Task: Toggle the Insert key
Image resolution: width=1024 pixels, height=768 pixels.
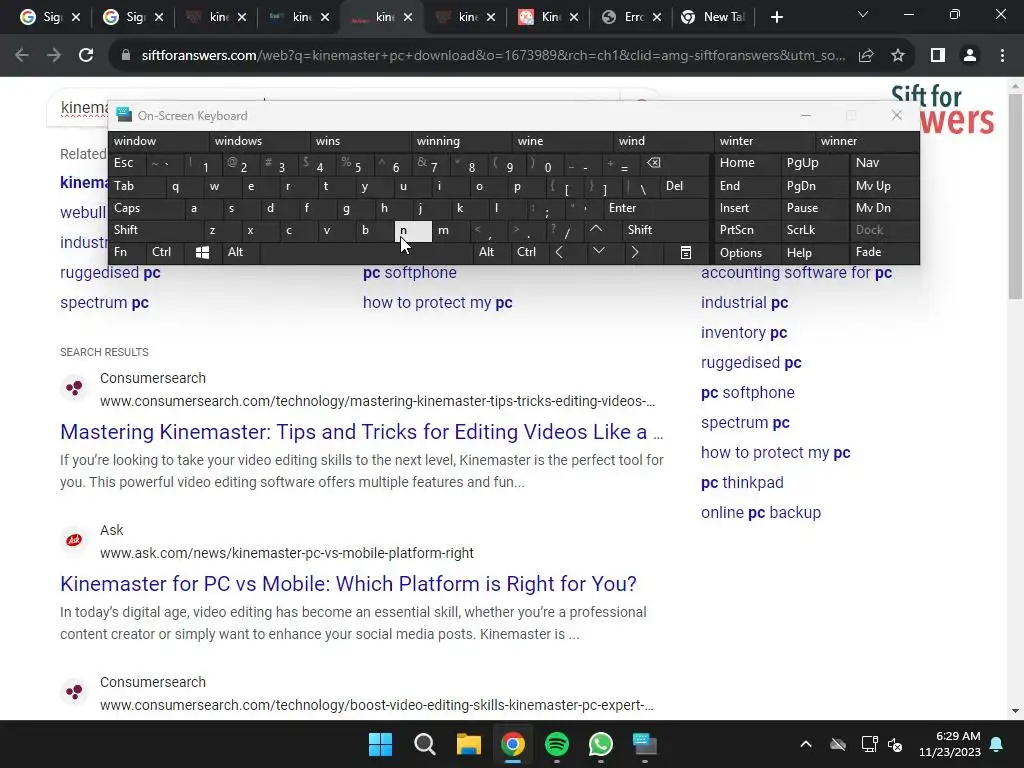Action: (x=748, y=208)
